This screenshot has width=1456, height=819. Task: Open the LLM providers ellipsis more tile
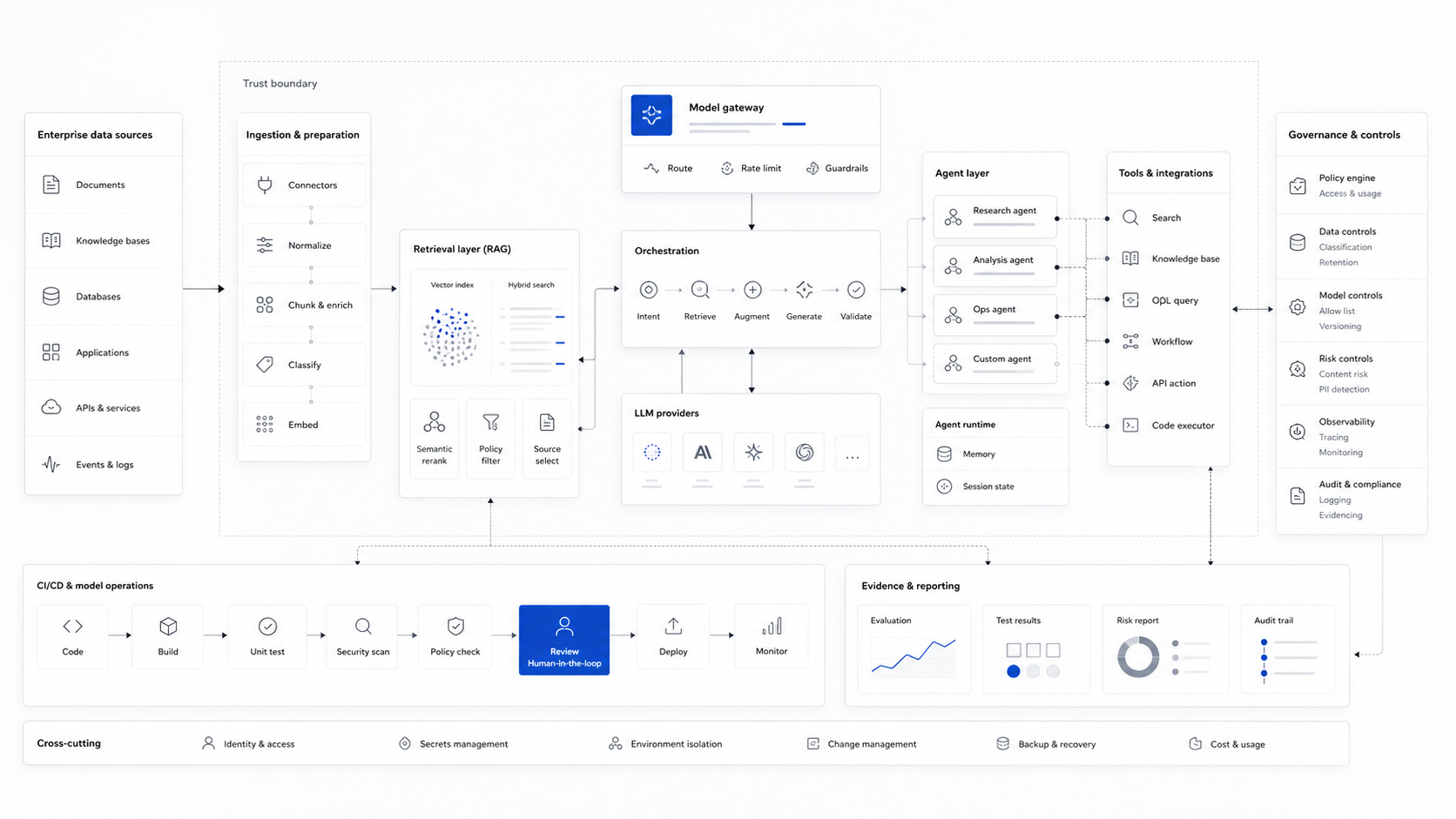pos(853,453)
